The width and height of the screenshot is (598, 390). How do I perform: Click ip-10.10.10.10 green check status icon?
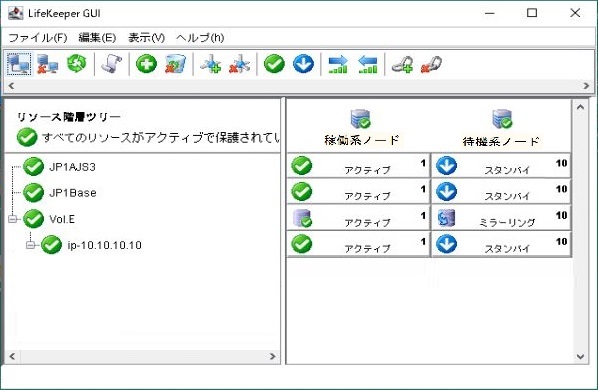51,245
